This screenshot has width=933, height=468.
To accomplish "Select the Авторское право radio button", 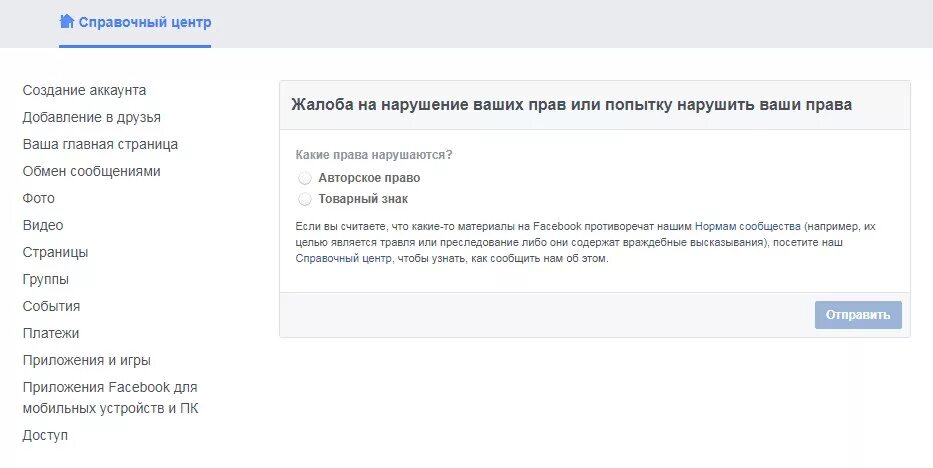I will [x=305, y=178].
